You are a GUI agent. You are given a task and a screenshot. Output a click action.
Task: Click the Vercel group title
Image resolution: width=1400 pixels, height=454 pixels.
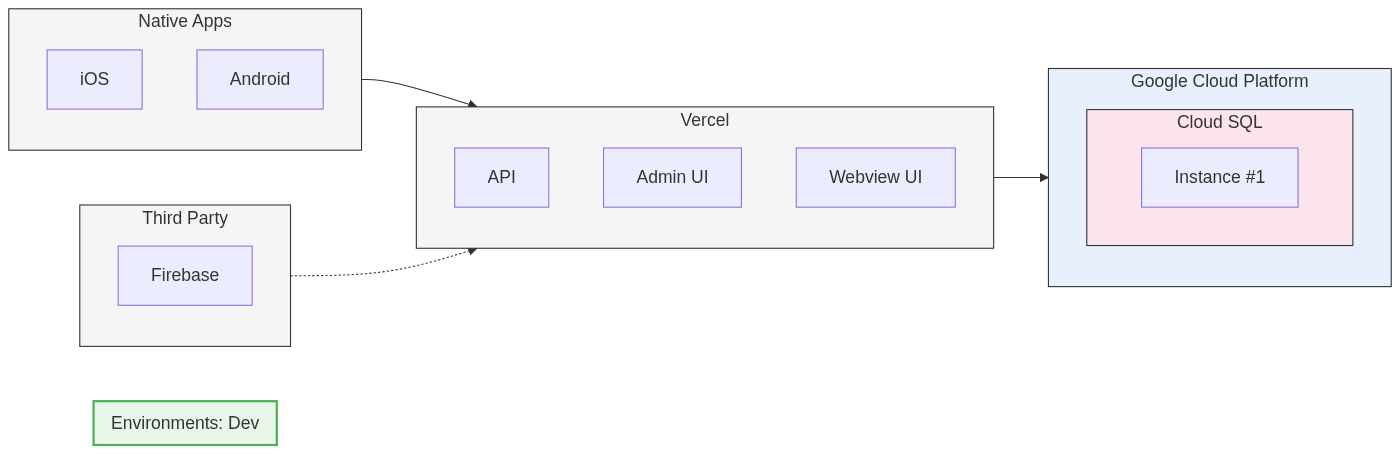[x=704, y=120]
